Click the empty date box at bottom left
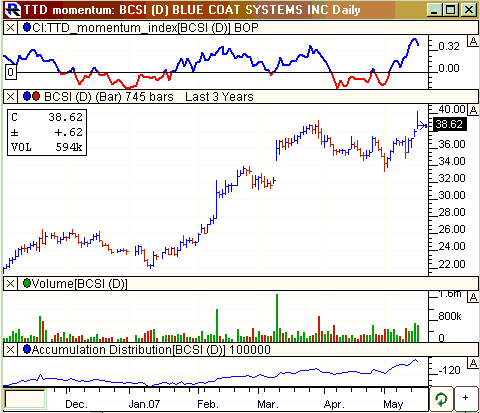Image resolution: width=480 pixels, height=413 pixels. tap(25, 399)
